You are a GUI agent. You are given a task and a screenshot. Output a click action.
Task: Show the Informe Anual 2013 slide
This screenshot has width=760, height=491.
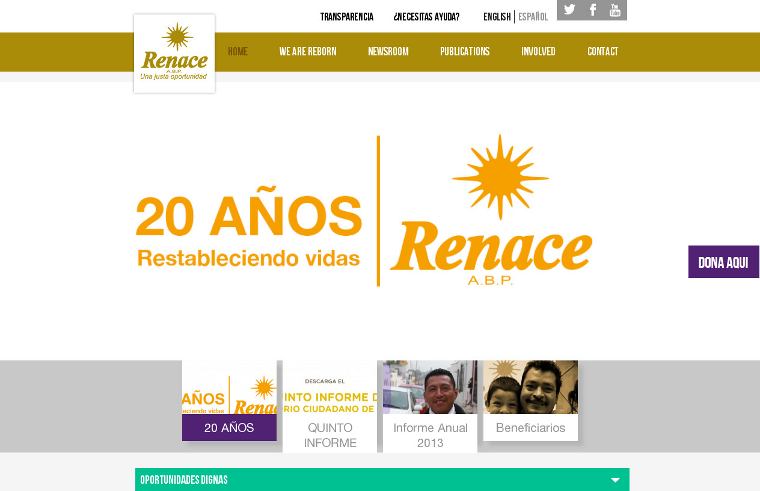[x=430, y=406]
